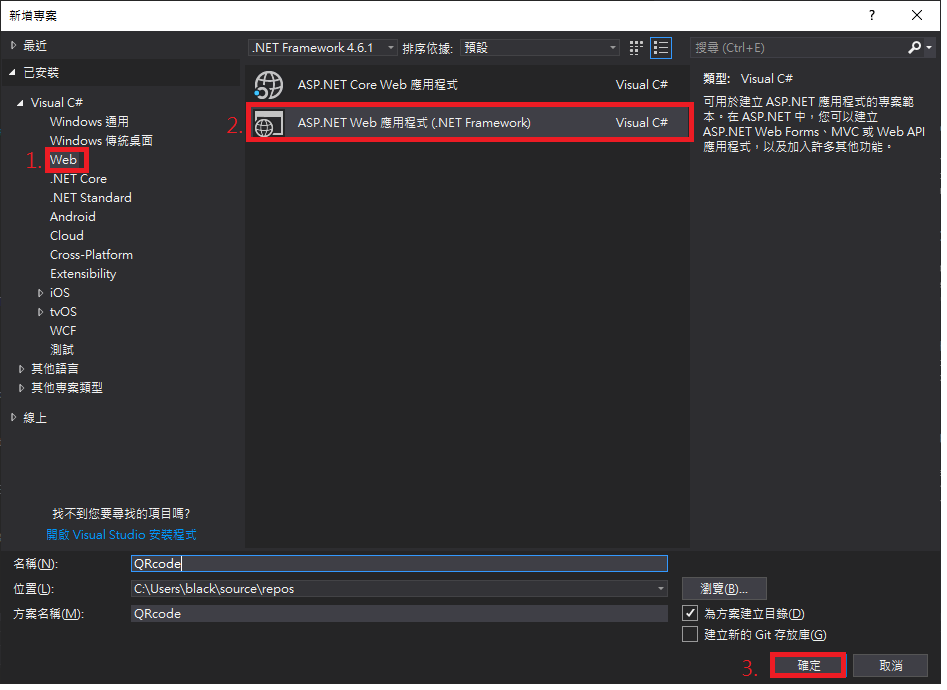Select the Extensibility category
The image size is (947, 690).
pos(83,274)
